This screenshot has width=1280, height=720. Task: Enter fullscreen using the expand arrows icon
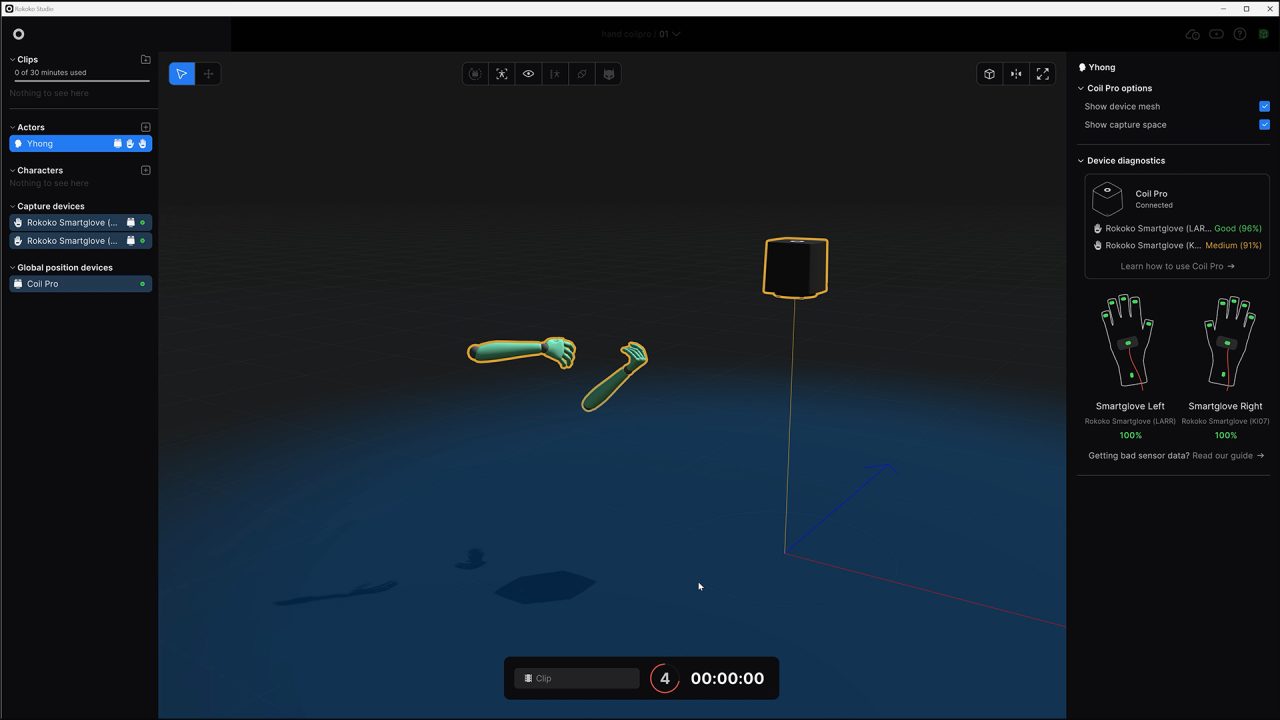click(1042, 73)
